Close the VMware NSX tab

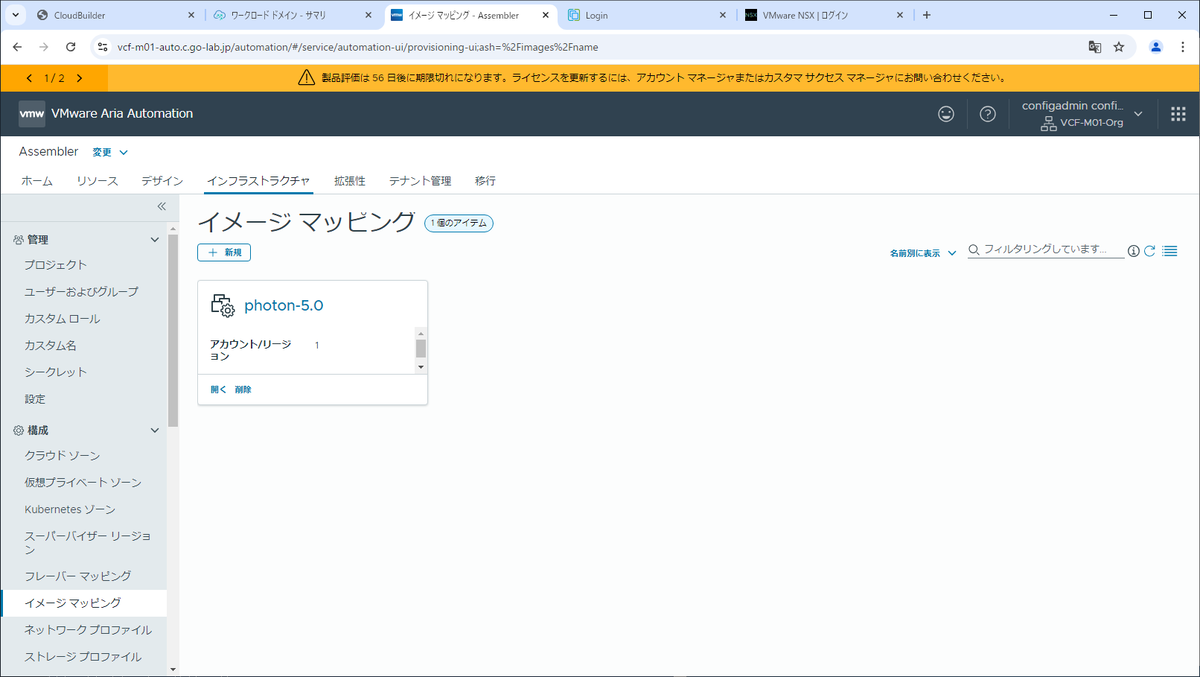coord(900,15)
